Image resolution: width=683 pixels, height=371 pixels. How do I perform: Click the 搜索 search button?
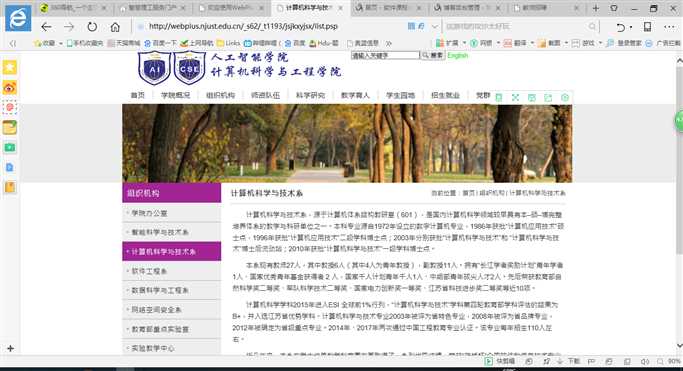point(433,56)
